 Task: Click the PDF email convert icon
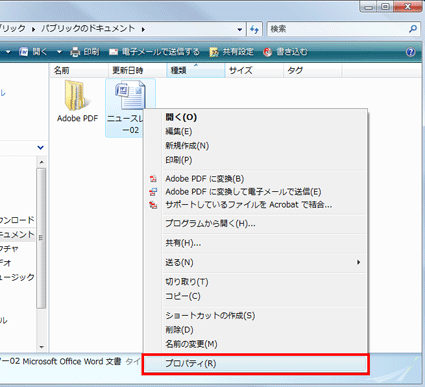click(153, 192)
